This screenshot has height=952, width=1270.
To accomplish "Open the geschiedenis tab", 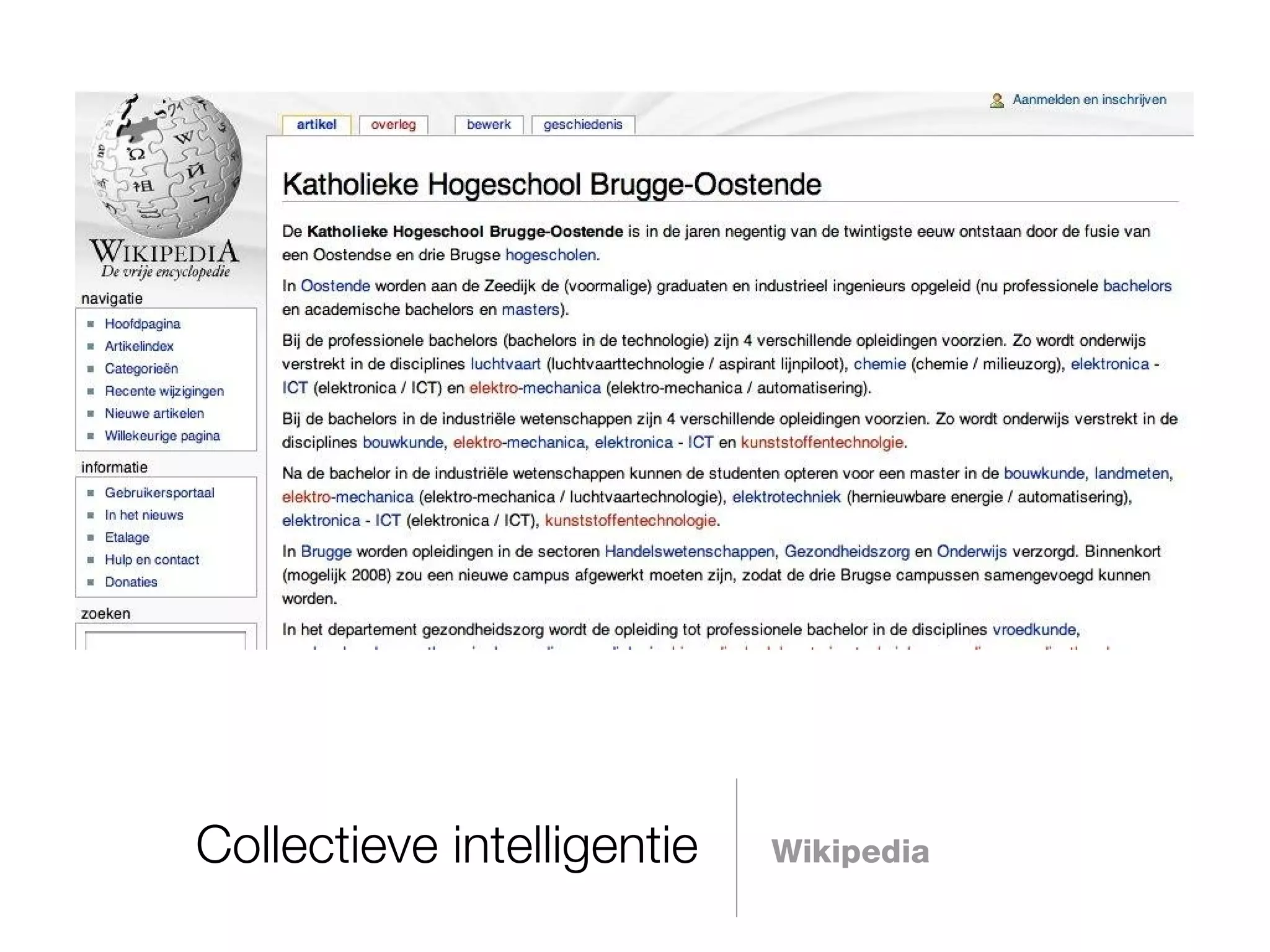I will pyautogui.click(x=583, y=125).
